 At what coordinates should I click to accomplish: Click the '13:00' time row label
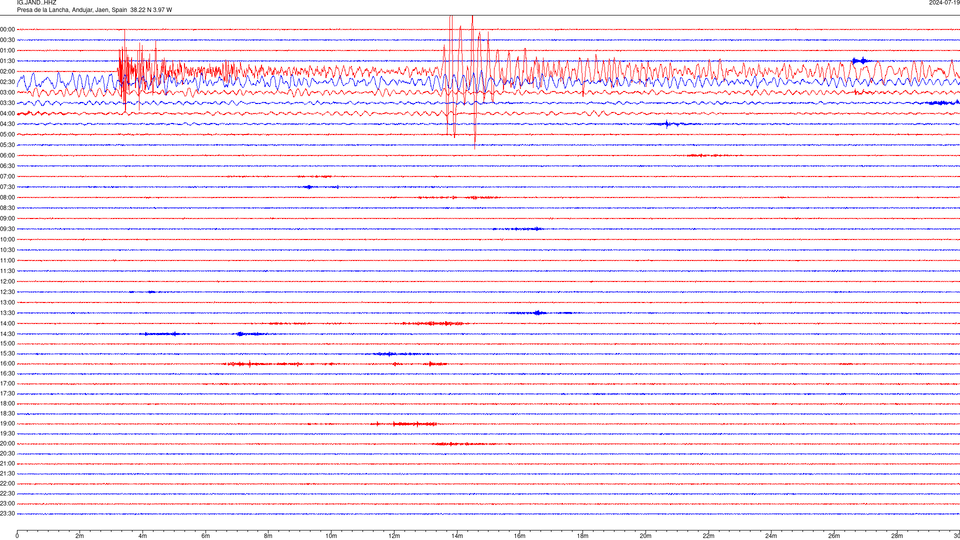(x=7, y=302)
